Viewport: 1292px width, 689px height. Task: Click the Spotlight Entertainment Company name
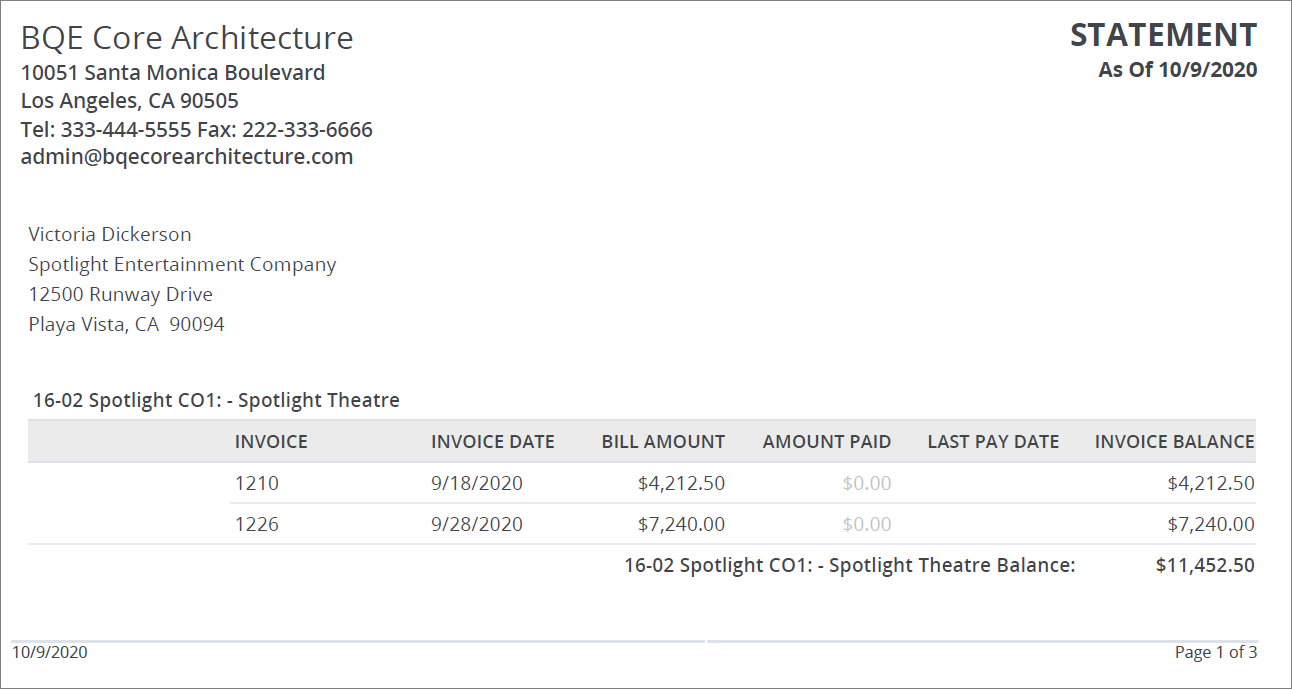(182, 263)
